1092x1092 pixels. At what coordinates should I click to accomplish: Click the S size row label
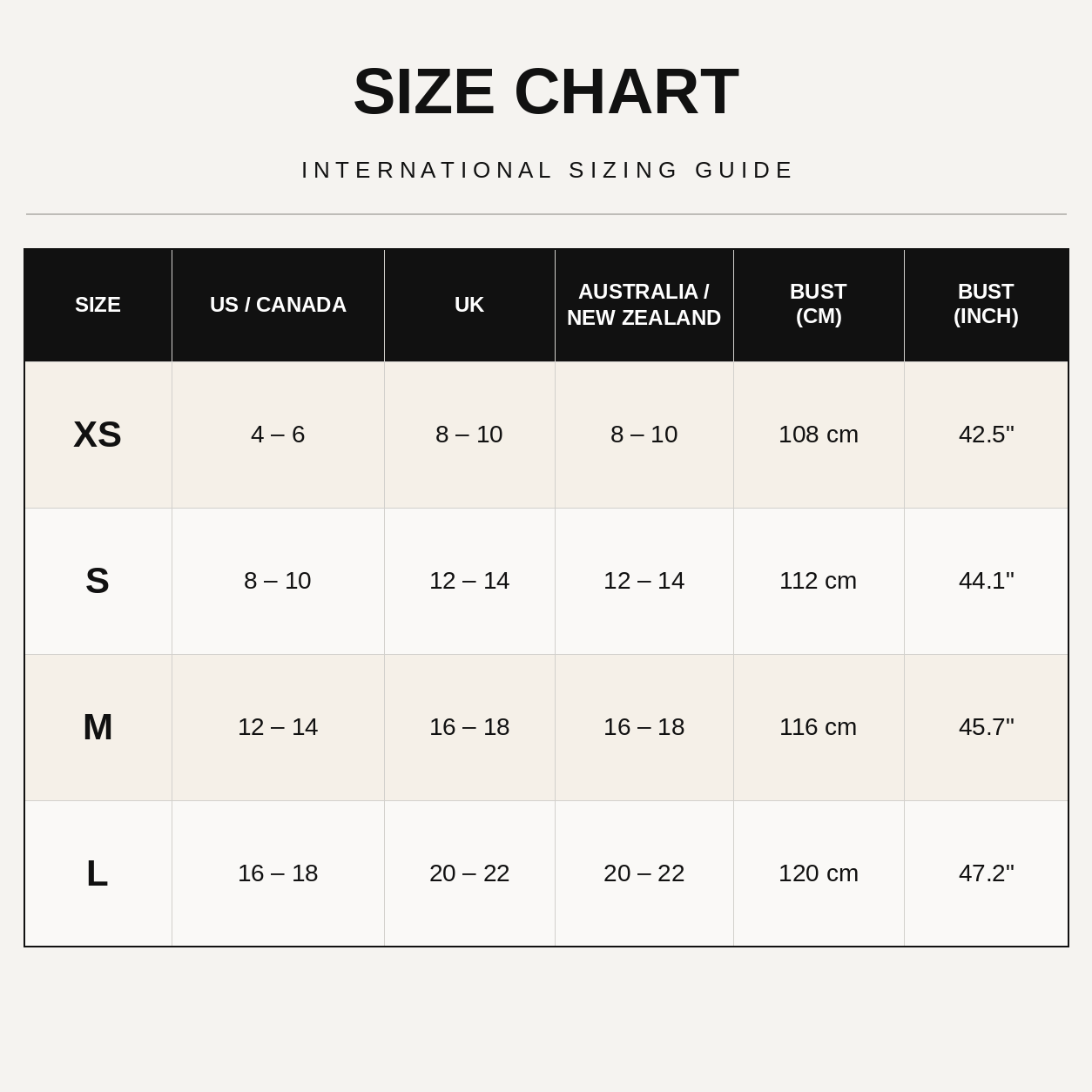coord(98,581)
